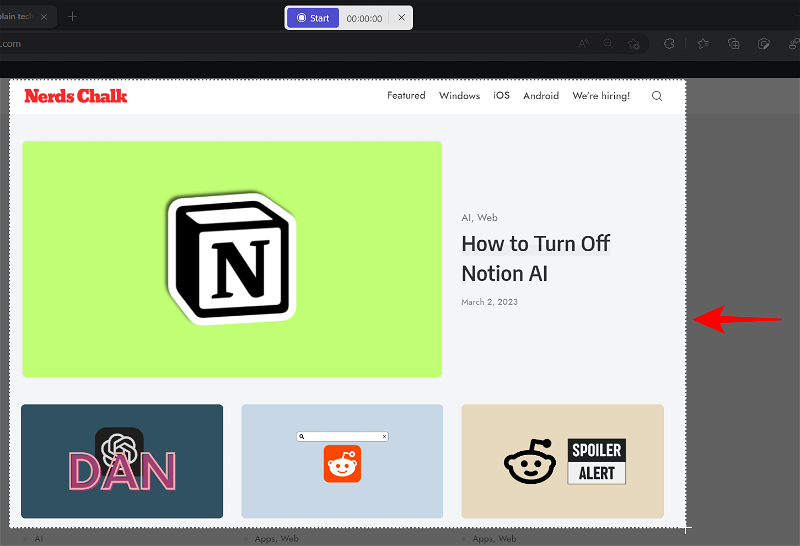
Task: Click the Nerds Chalk logo
Action: [x=76, y=96]
